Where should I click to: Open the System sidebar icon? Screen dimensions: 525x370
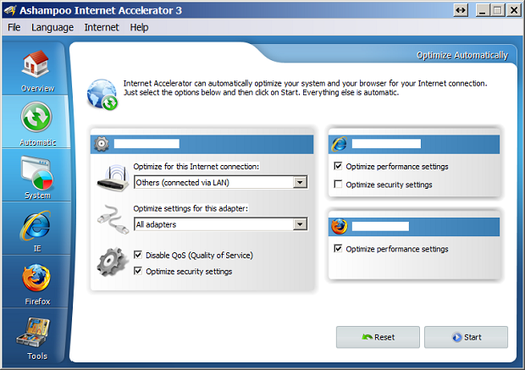point(37,172)
